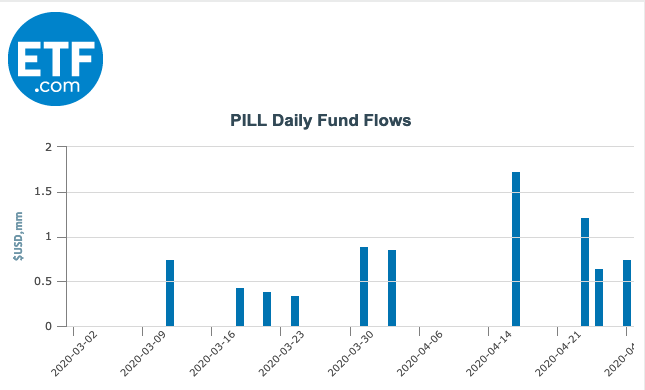The height and width of the screenshot is (390, 645).
Task: Click the partially cut-off bar at right edge
Action: pyautogui.click(x=627, y=293)
